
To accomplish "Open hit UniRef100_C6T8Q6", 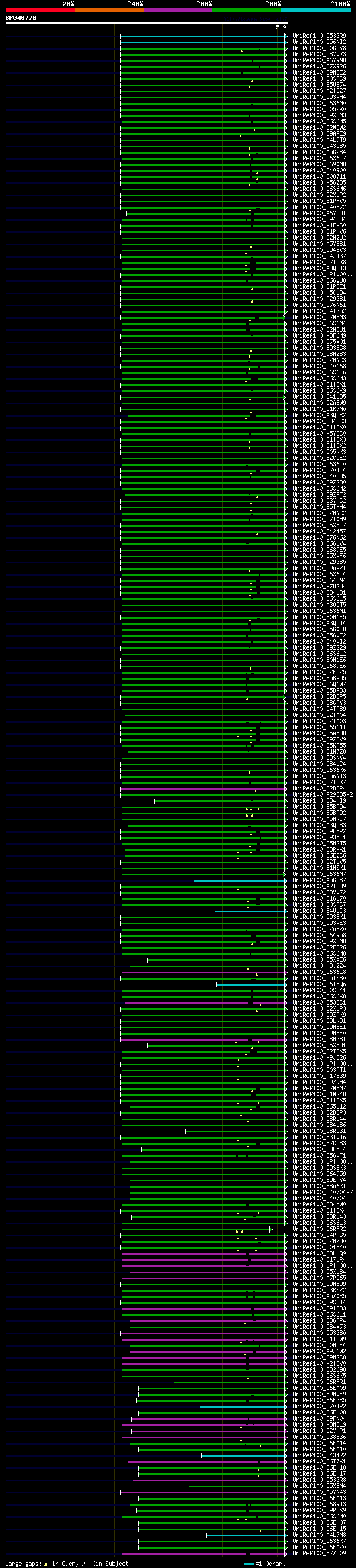I will tap(319, 985).
